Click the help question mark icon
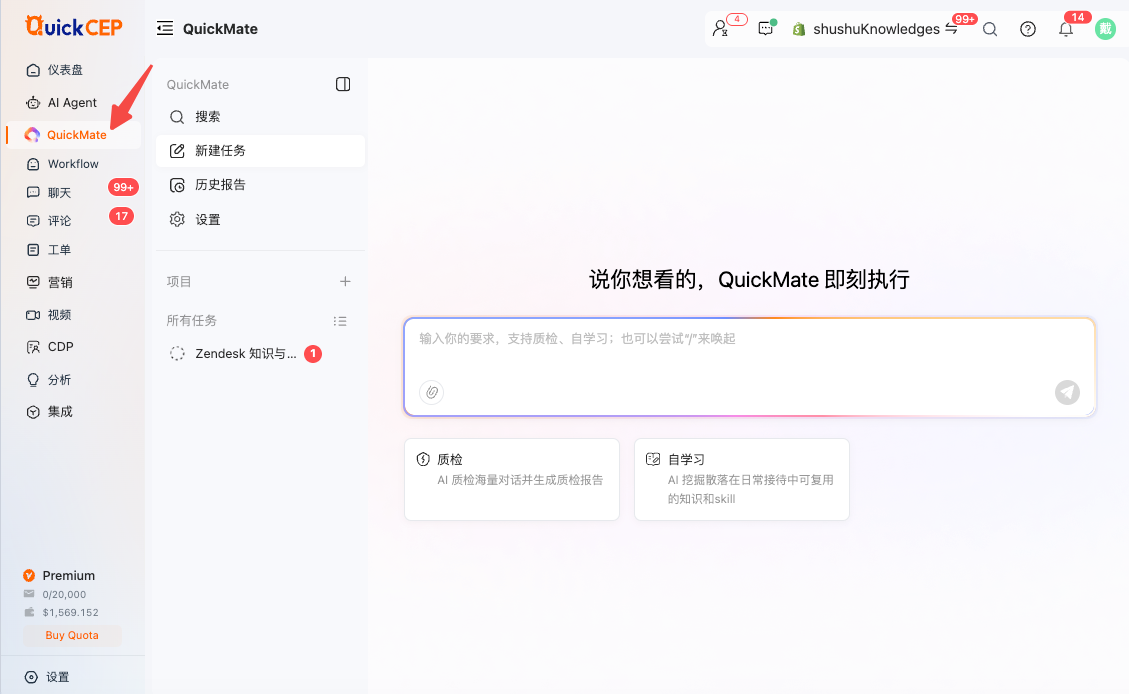Screen dimensions: 1129x694 coord(1027,30)
